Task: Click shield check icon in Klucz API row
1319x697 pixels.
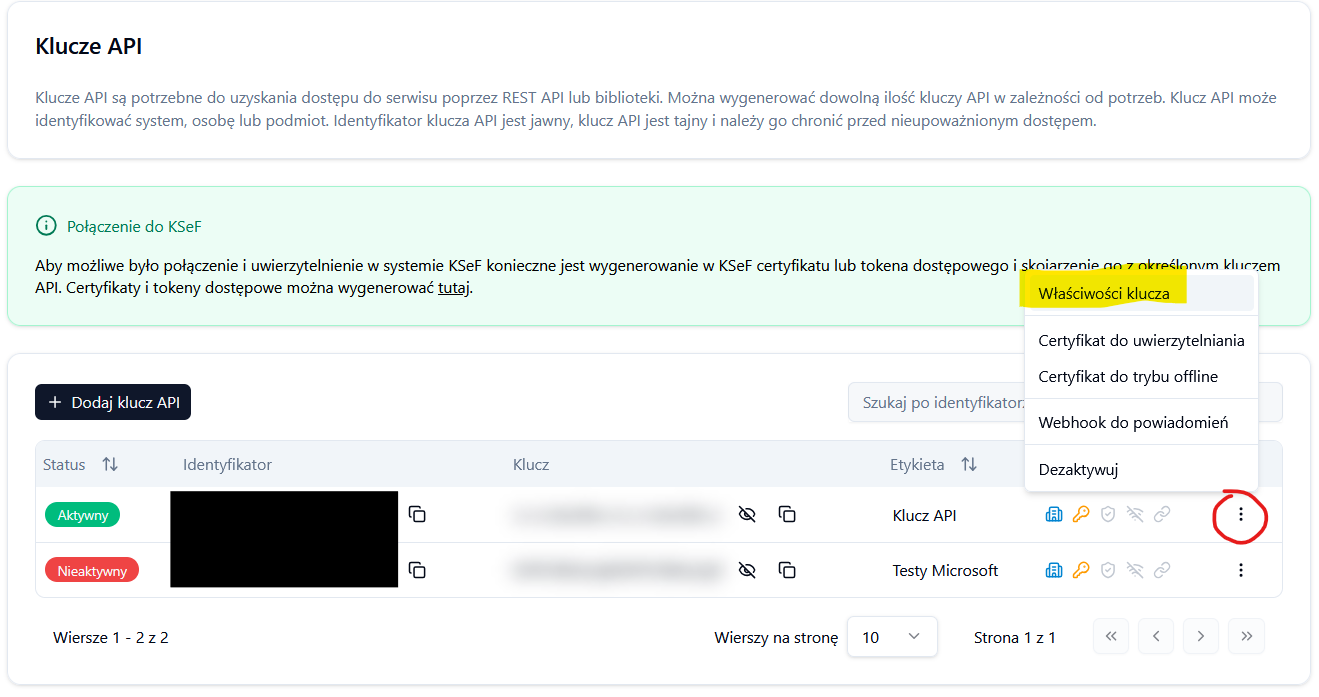Action: [1107, 515]
